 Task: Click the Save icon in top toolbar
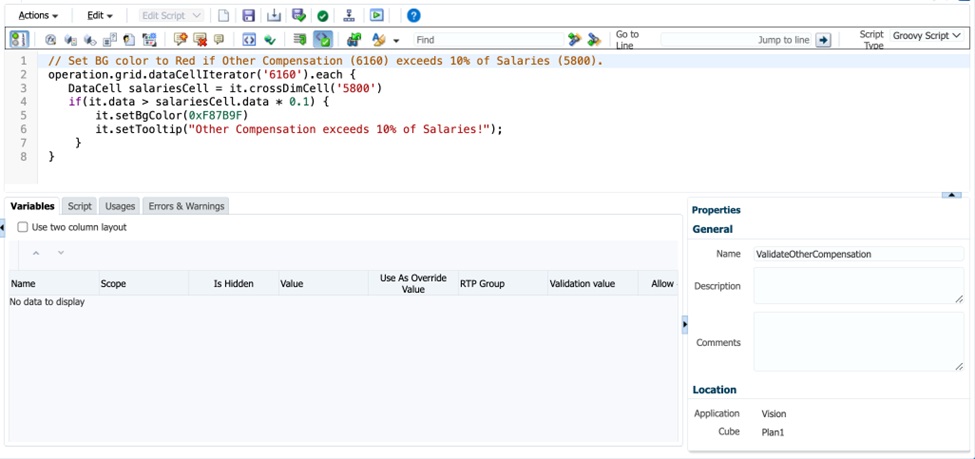tap(248, 16)
